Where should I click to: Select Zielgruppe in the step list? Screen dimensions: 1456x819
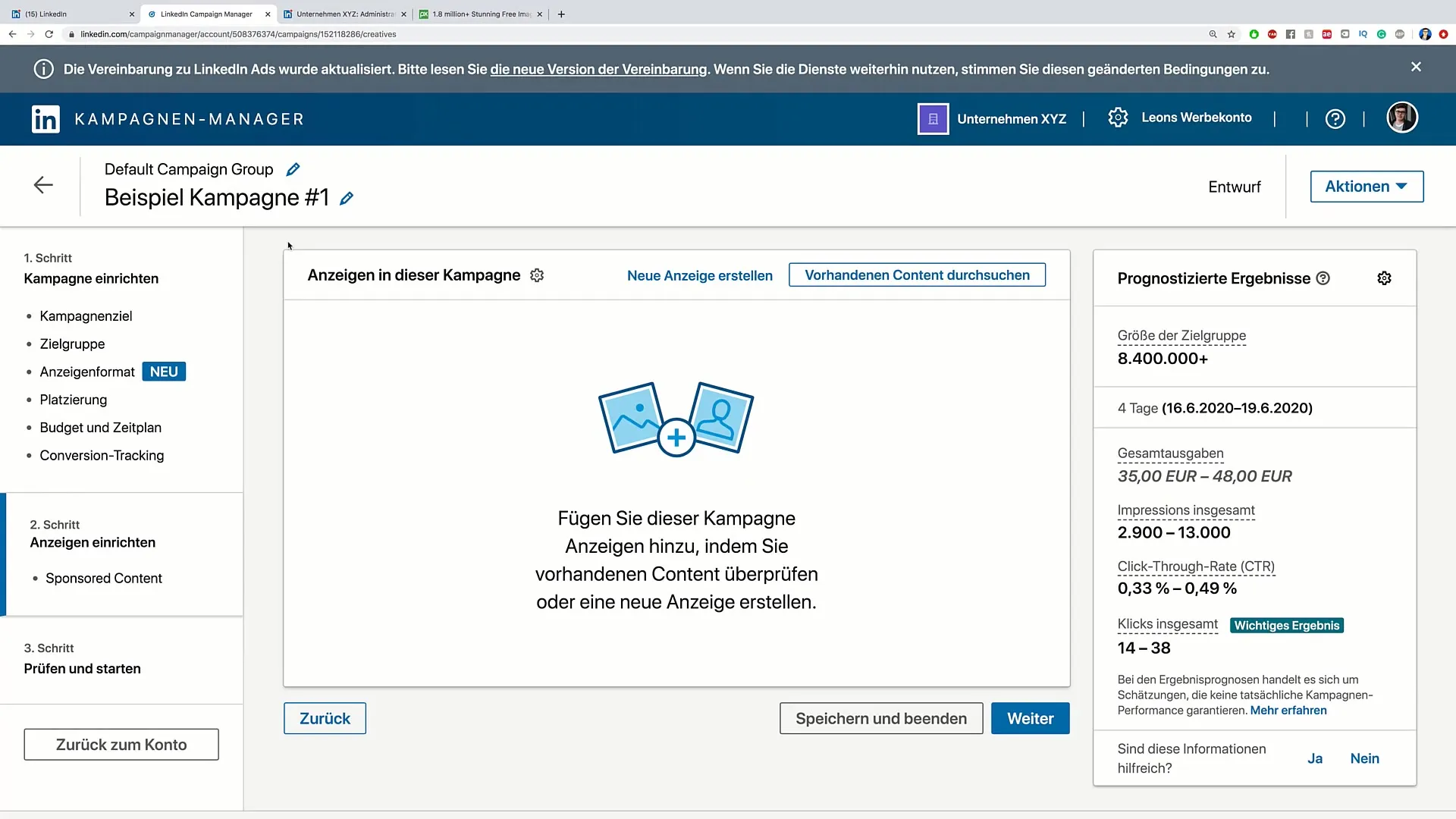coord(72,344)
